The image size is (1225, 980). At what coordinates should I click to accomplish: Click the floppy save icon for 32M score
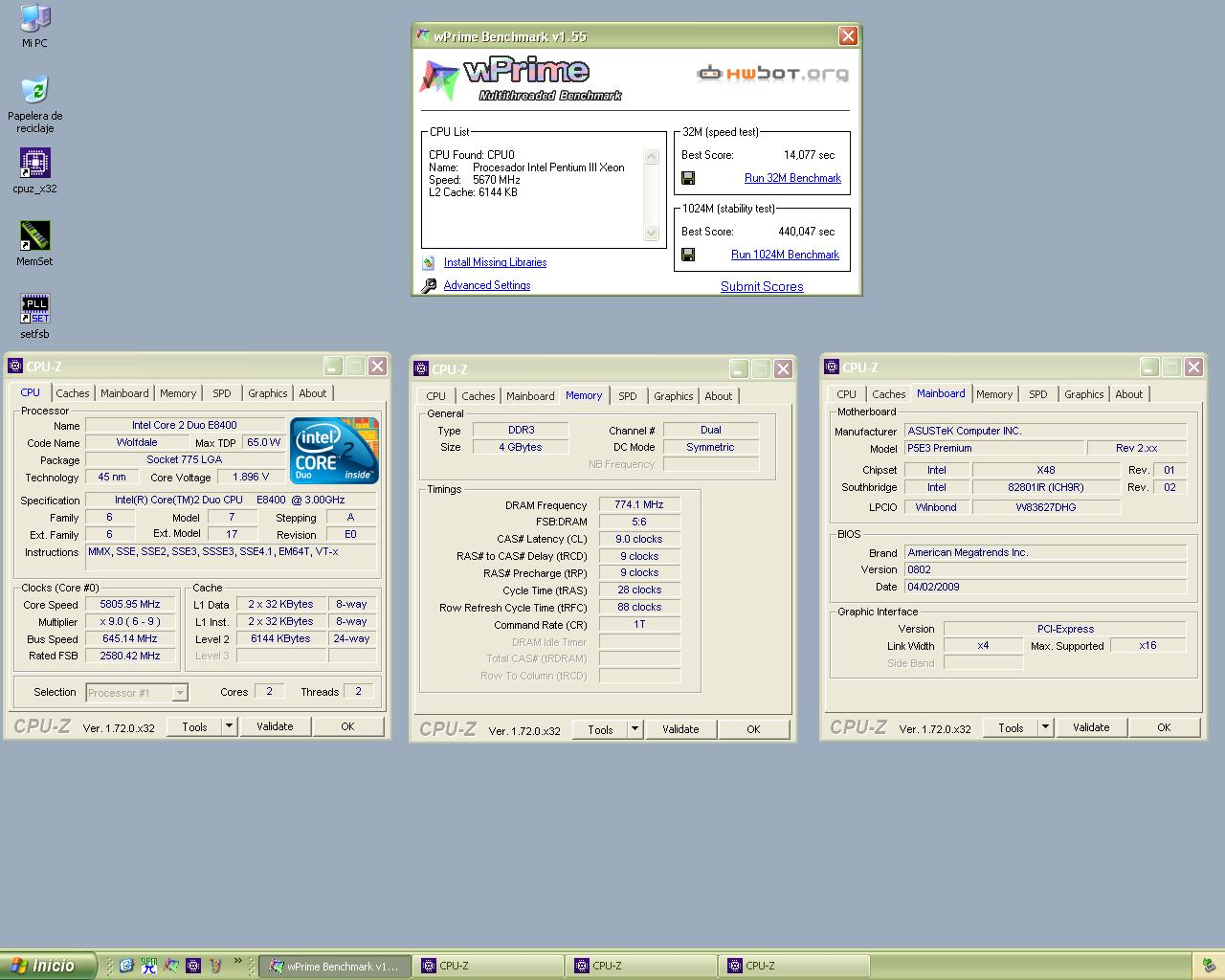click(x=688, y=178)
